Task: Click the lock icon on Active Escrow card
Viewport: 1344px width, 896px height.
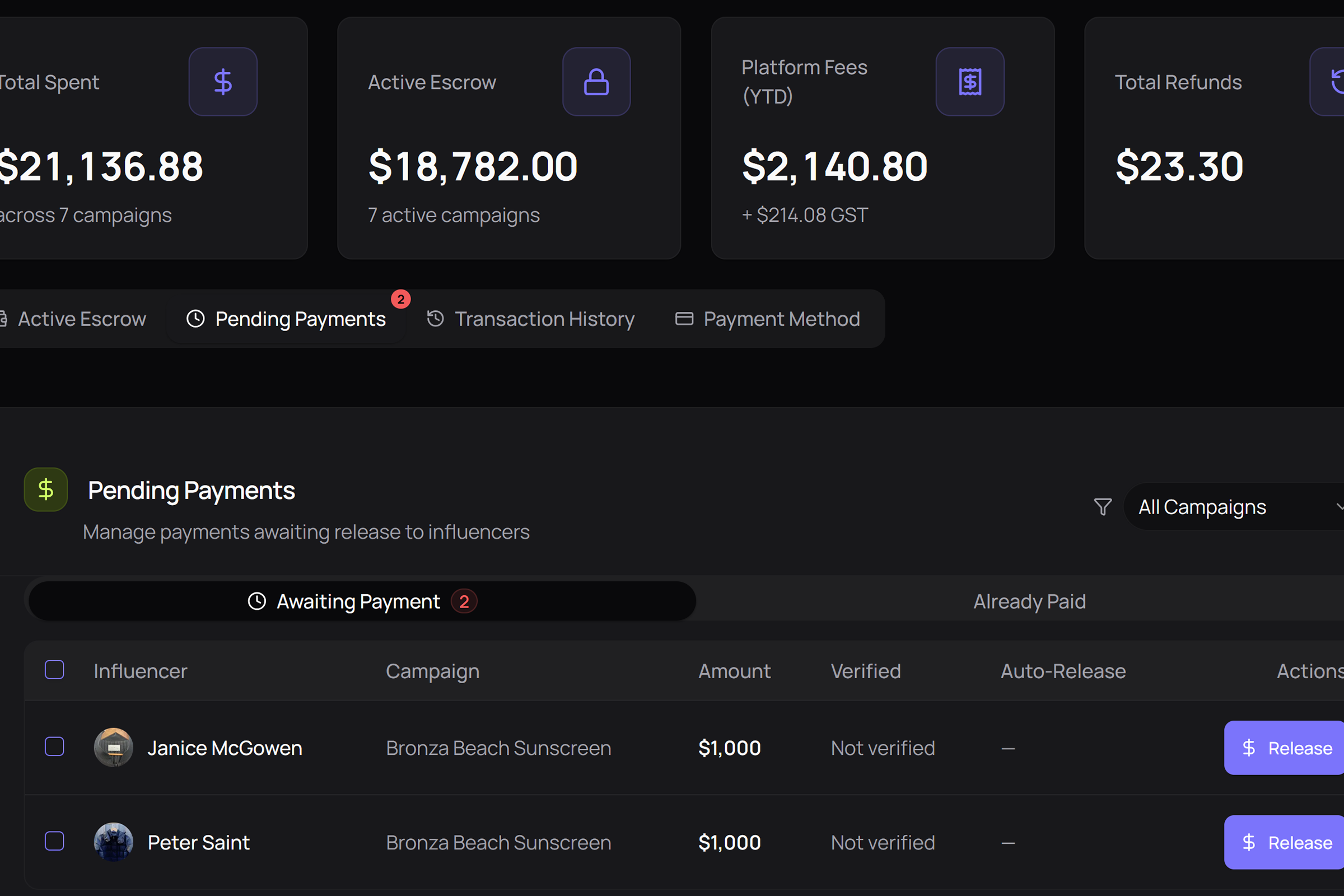Action: [x=596, y=82]
